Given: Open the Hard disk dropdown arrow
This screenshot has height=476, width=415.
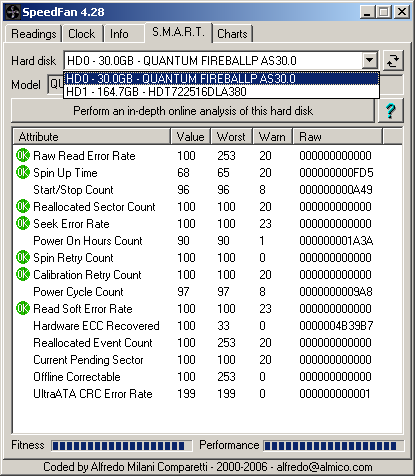Looking at the screenshot, I should 369,61.
